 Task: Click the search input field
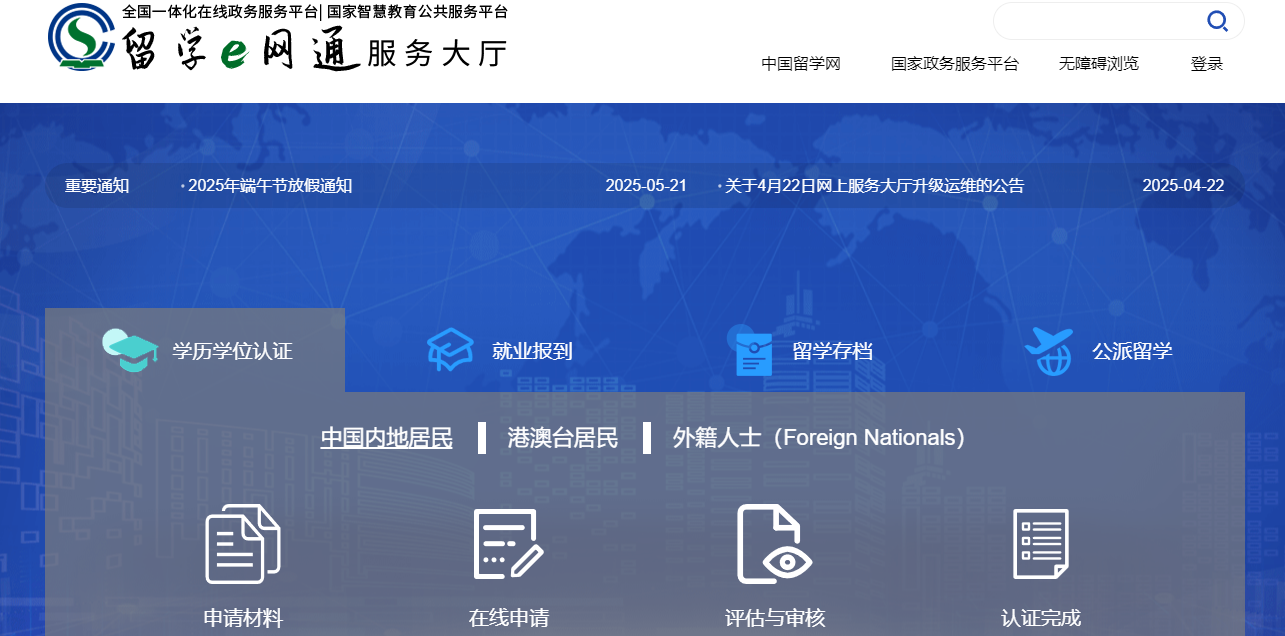click(x=1100, y=21)
